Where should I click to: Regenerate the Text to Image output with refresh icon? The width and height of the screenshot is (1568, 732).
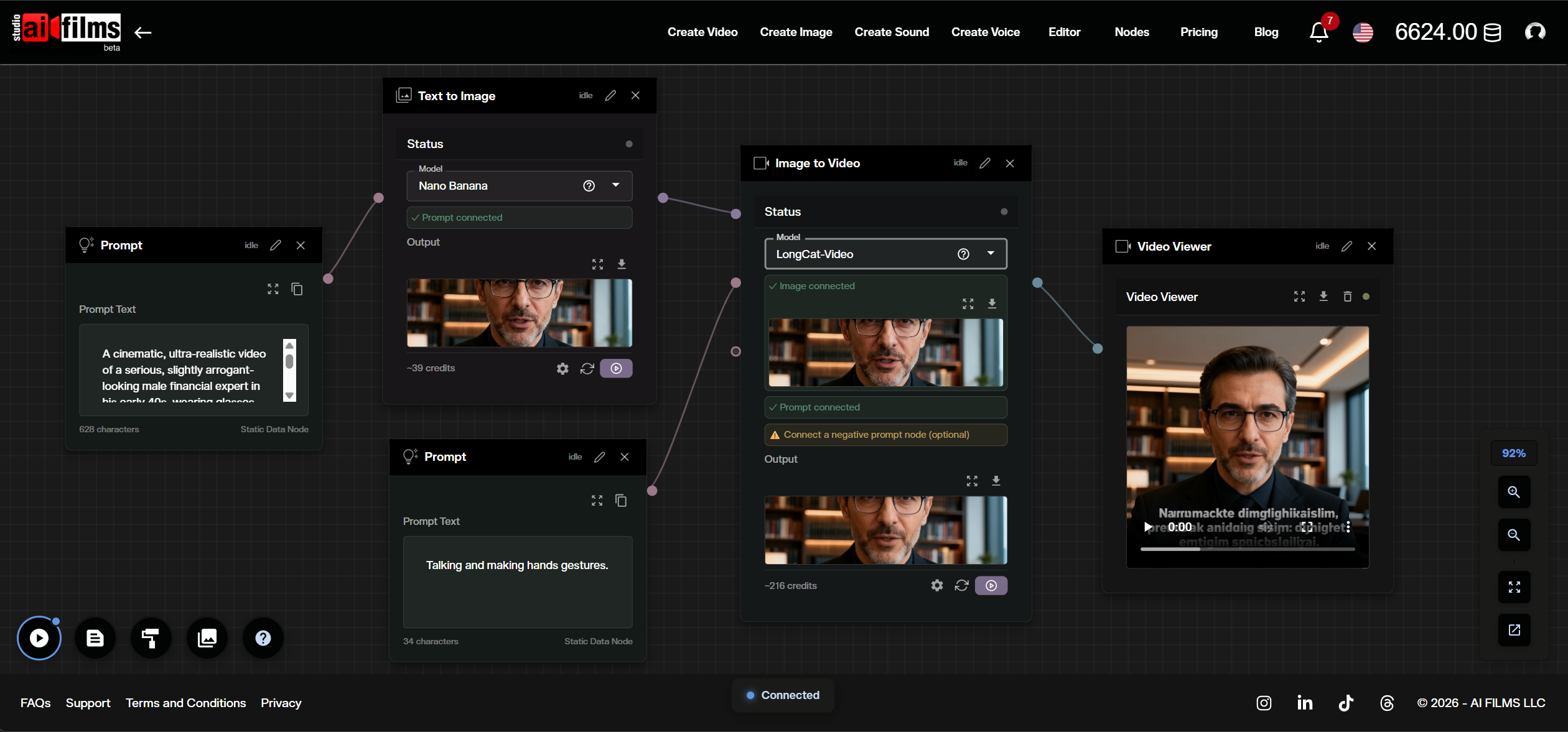587,368
